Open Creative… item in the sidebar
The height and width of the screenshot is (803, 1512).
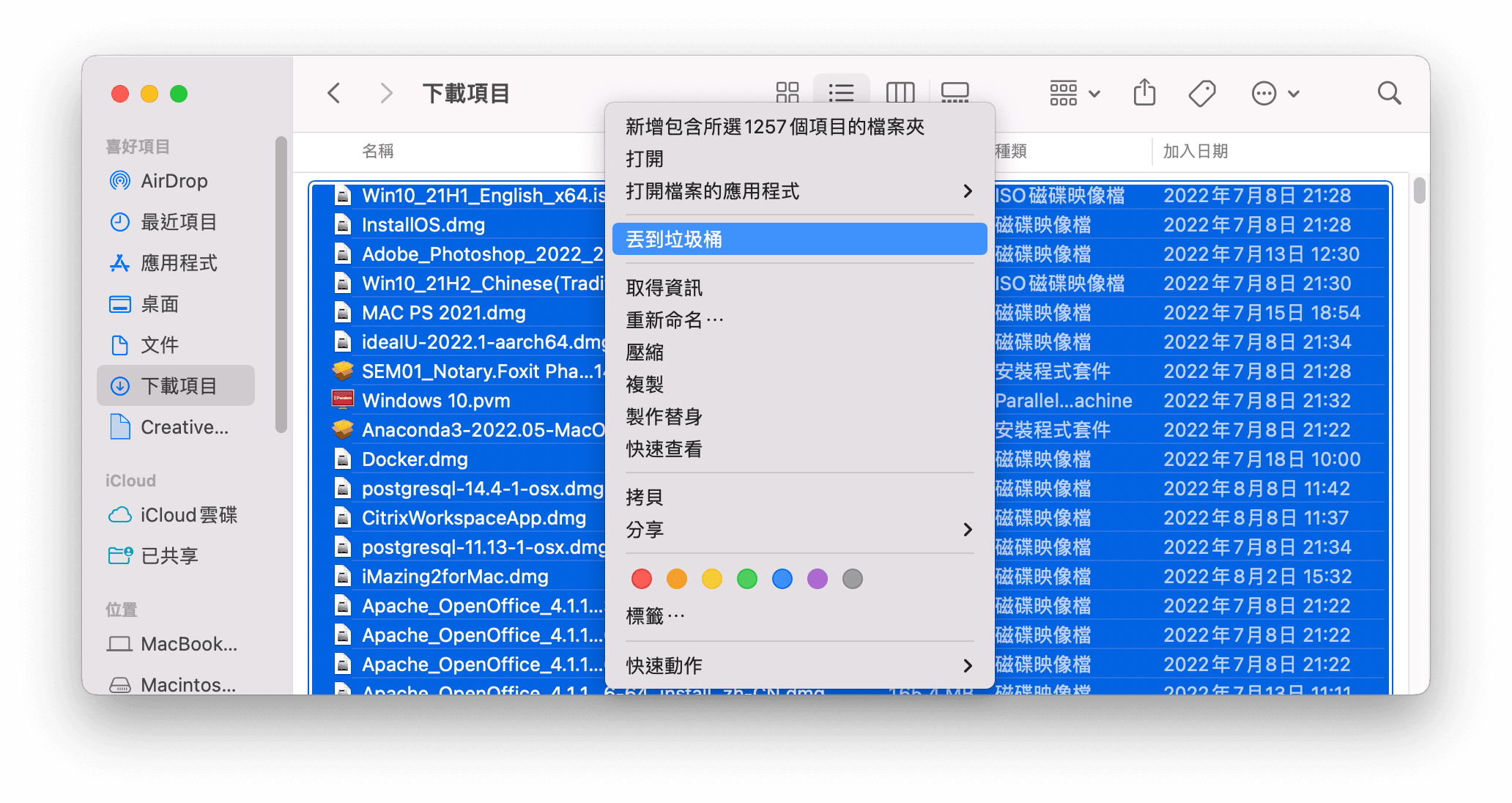pos(176,427)
